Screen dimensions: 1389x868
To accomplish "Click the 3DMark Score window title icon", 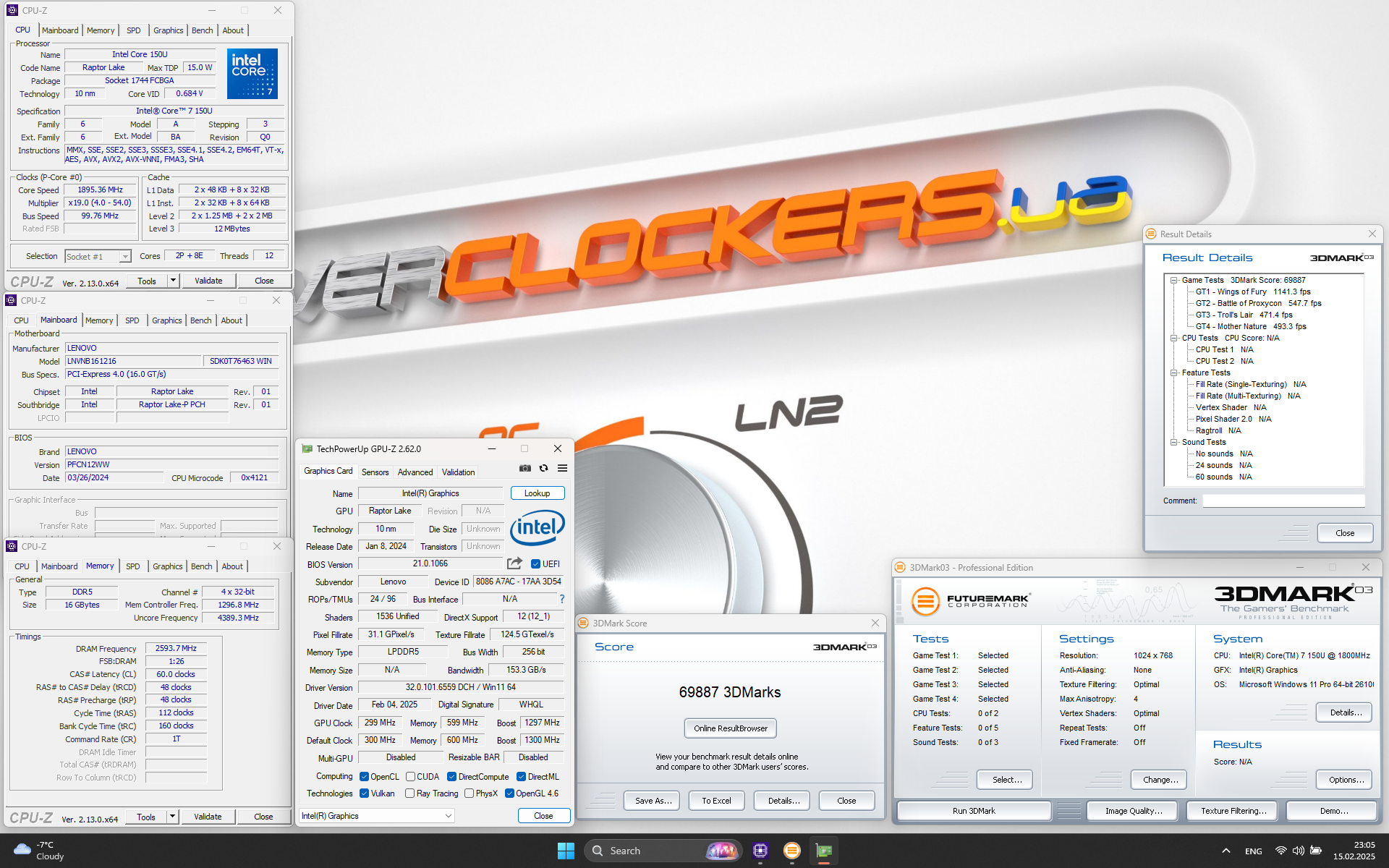I will point(584,624).
